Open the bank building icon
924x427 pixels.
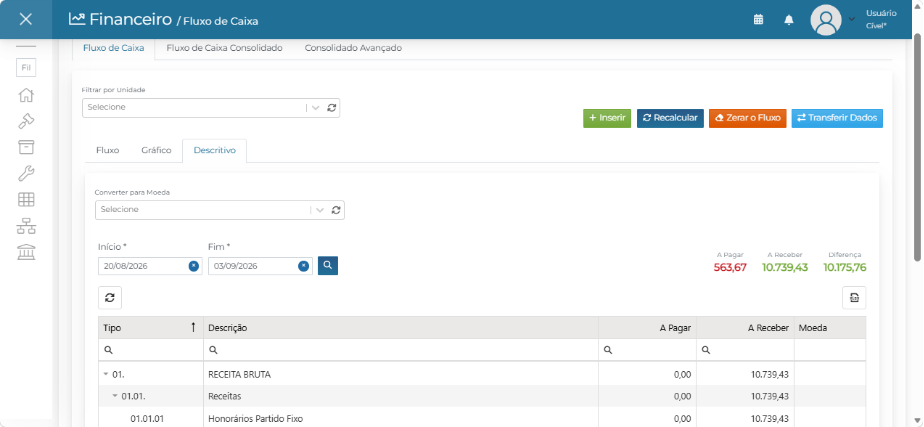pyautogui.click(x=26, y=251)
